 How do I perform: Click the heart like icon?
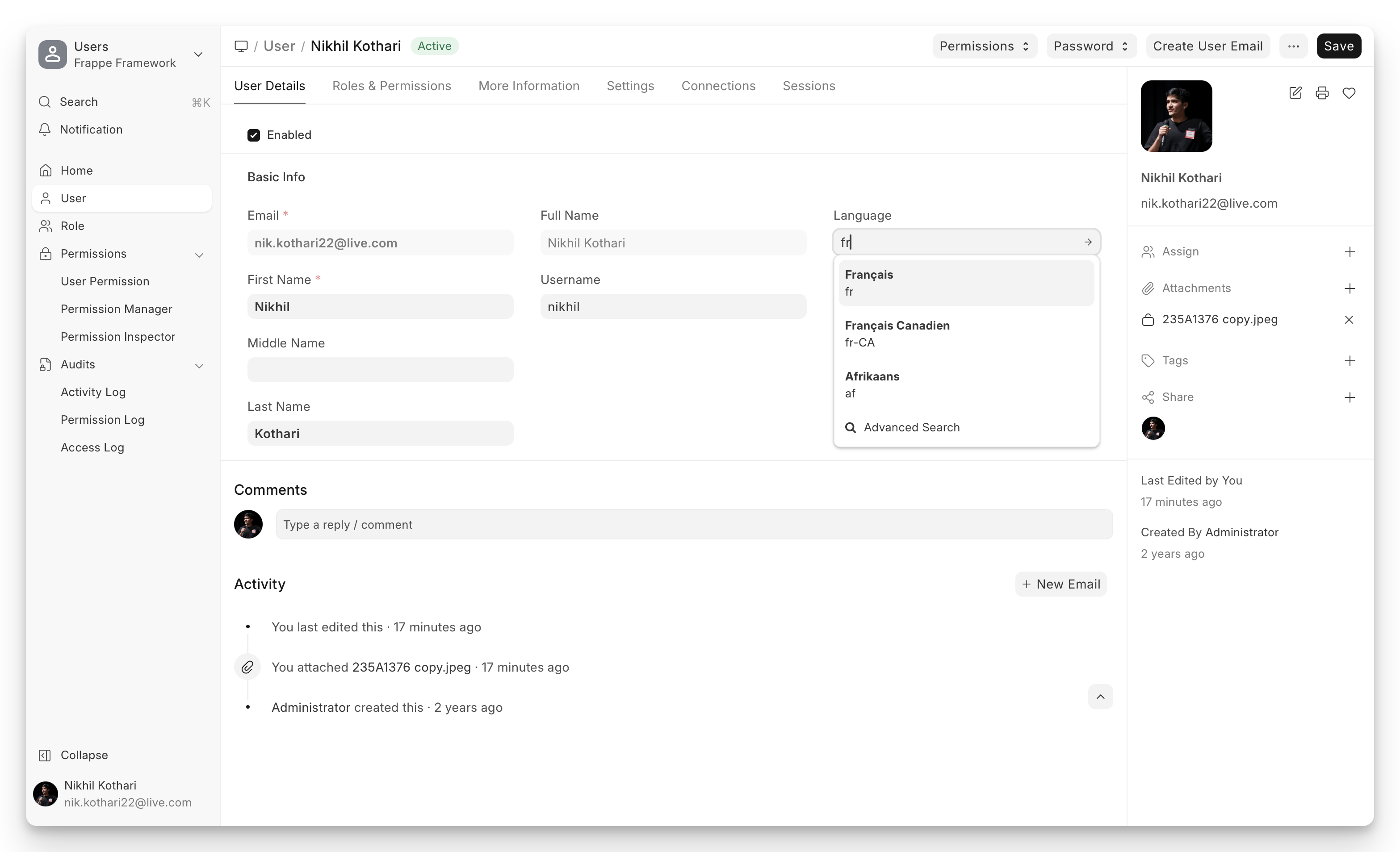(x=1348, y=93)
